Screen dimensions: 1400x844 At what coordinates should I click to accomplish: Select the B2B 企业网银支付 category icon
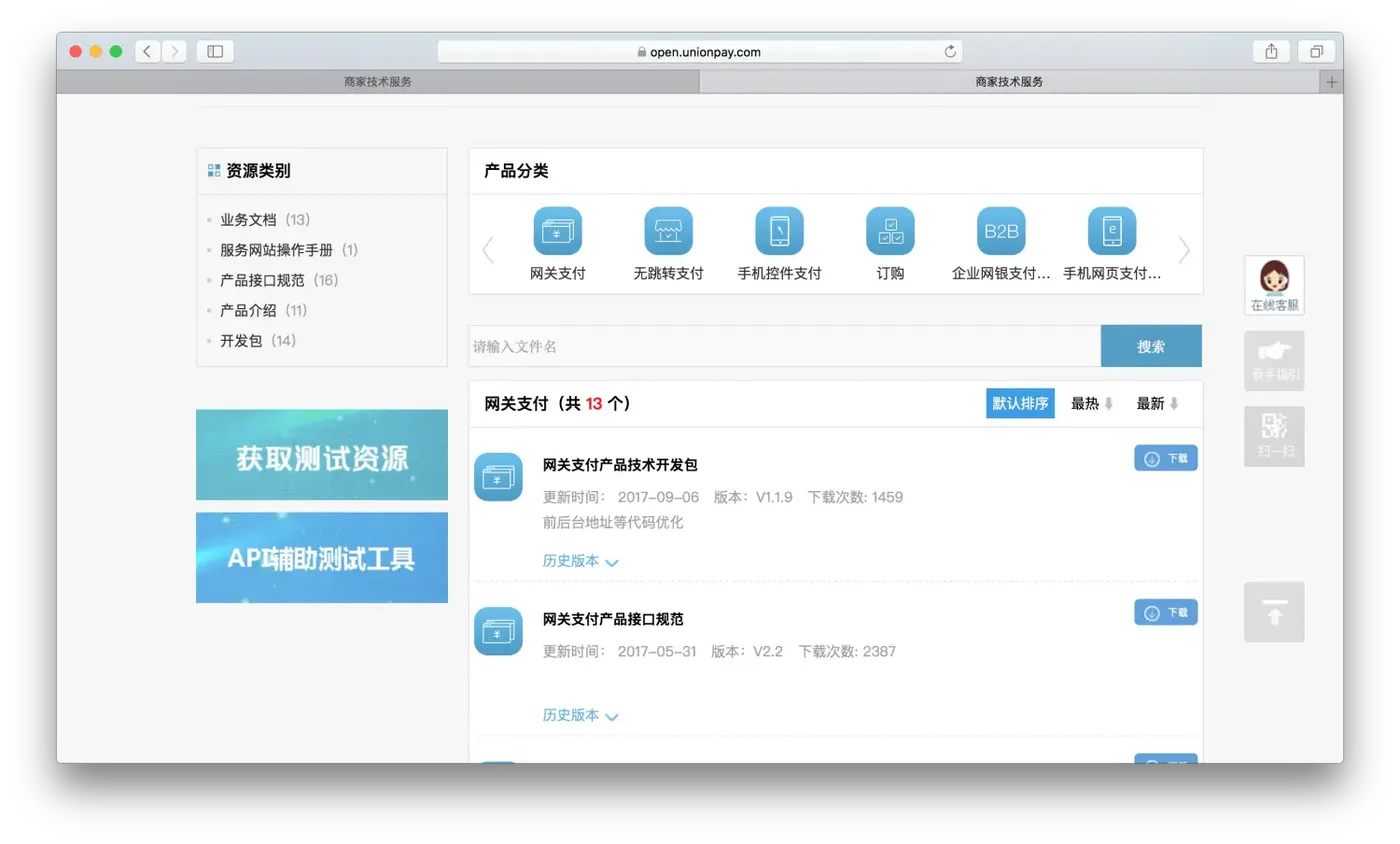(x=1001, y=230)
